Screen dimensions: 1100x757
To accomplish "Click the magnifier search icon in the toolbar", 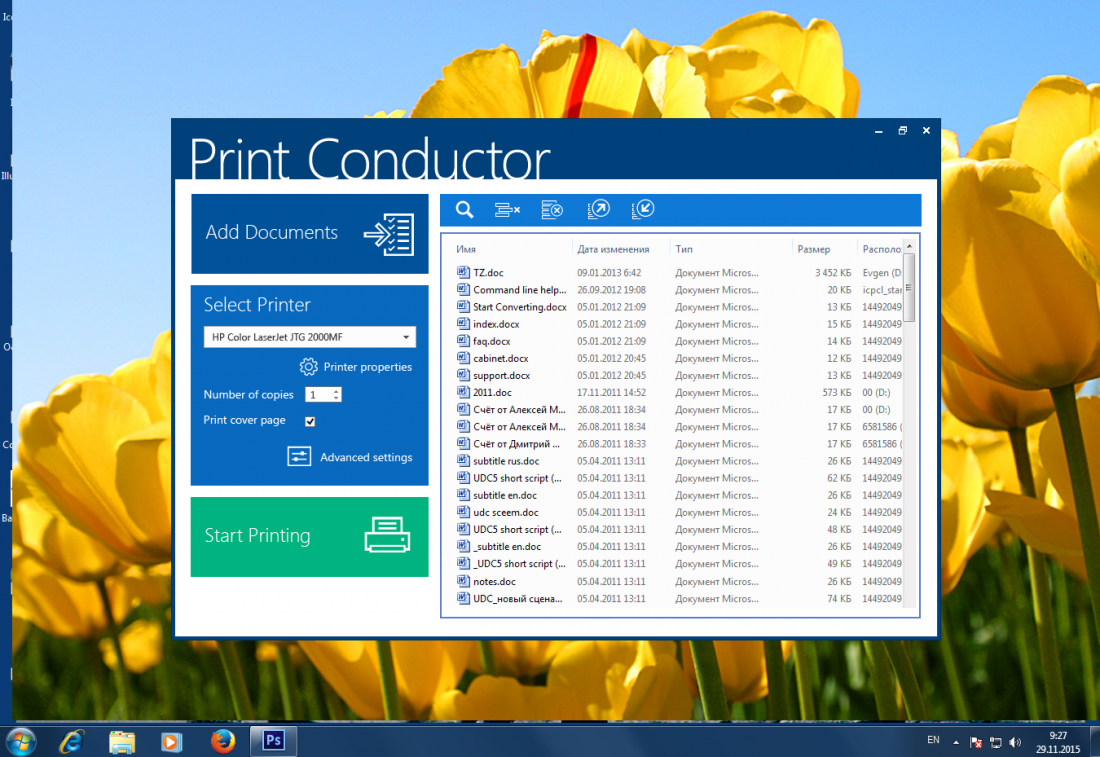I will tap(464, 209).
